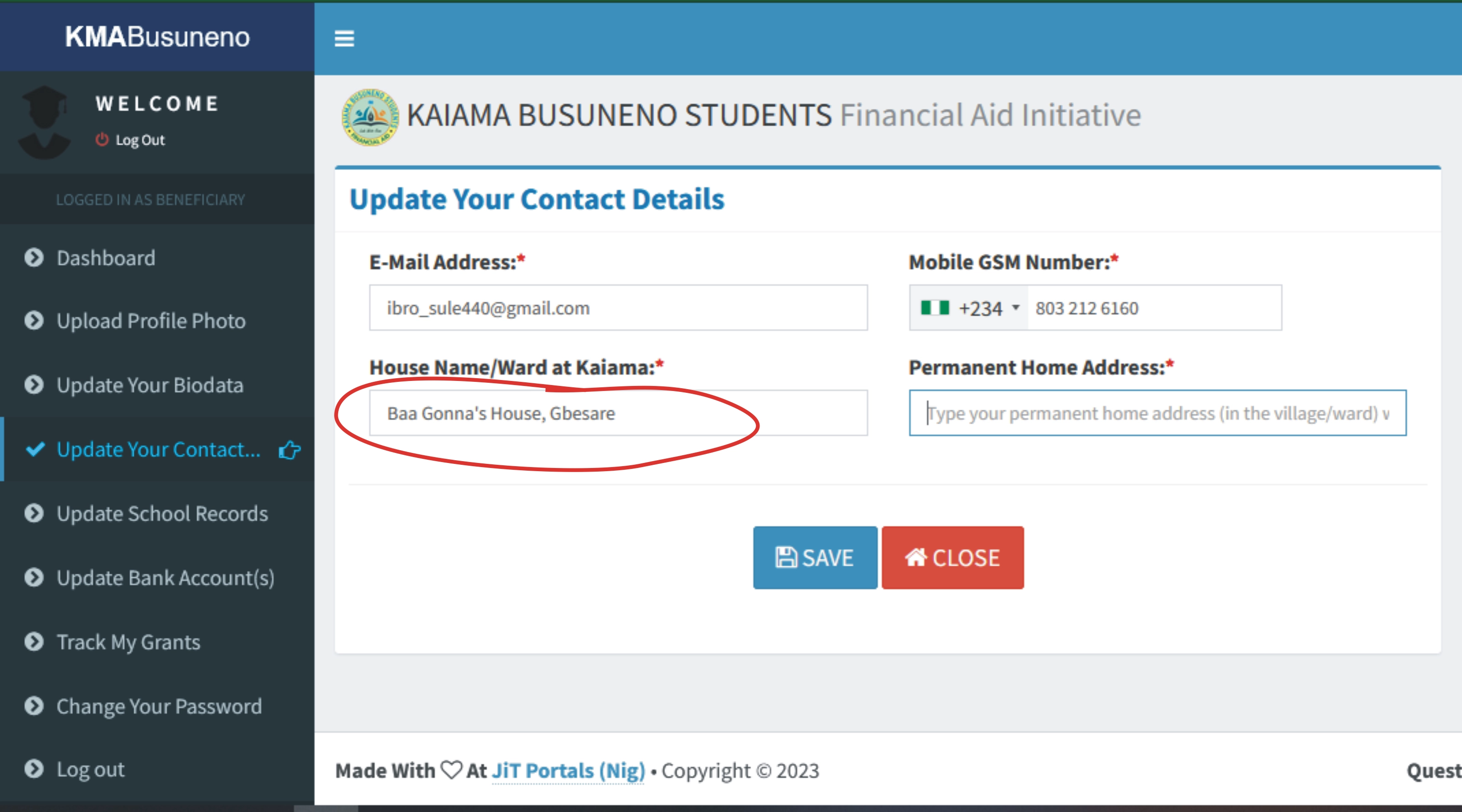Click the arrow icon beside Dashboard
Screen dimensions: 1462x812
pos(34,257)
